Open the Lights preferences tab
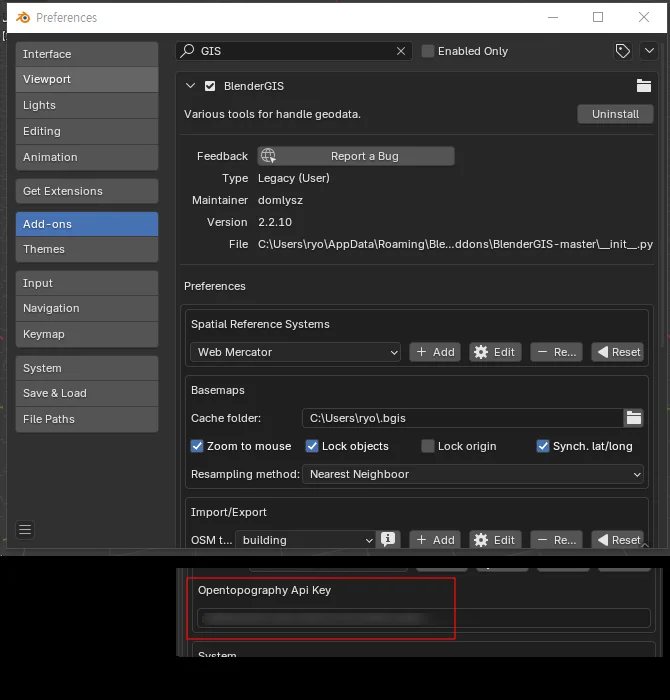Image resolution: width=670 pixels, height=700 pixels. (x=87, y=105)
